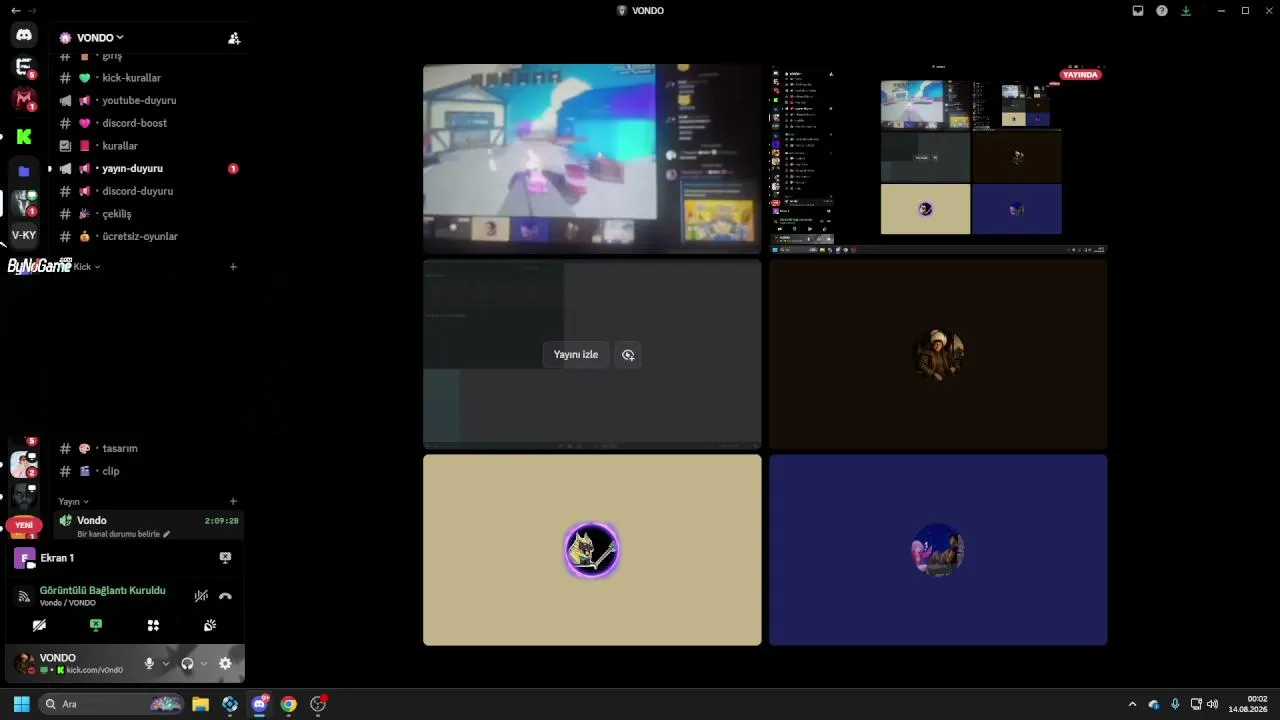Open taskbar volume control
Image resolution: width=1280 pixels, height=720 pixels.
click(1213, 704)
